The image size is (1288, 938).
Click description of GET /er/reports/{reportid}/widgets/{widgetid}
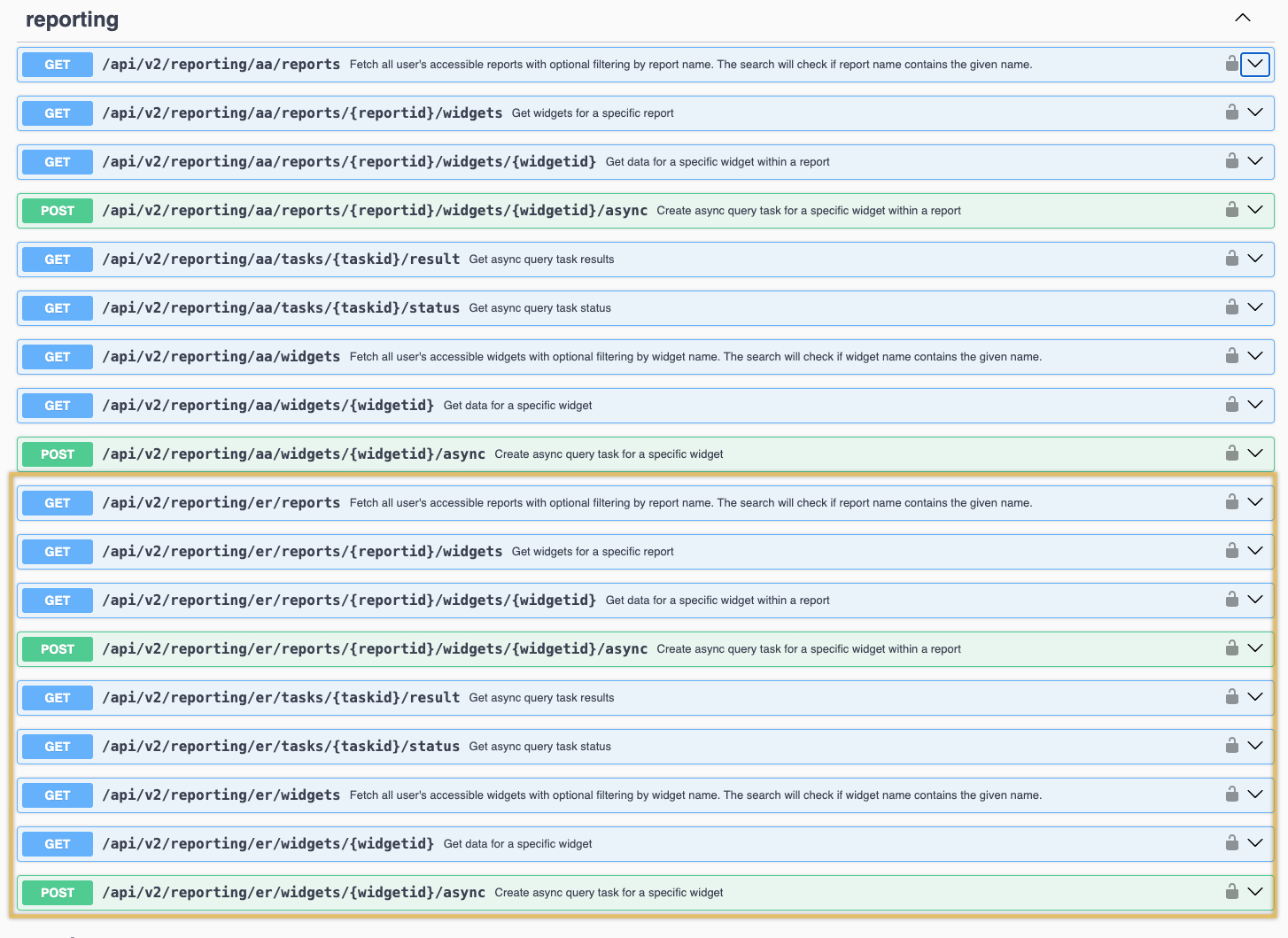tap(718, 601)
